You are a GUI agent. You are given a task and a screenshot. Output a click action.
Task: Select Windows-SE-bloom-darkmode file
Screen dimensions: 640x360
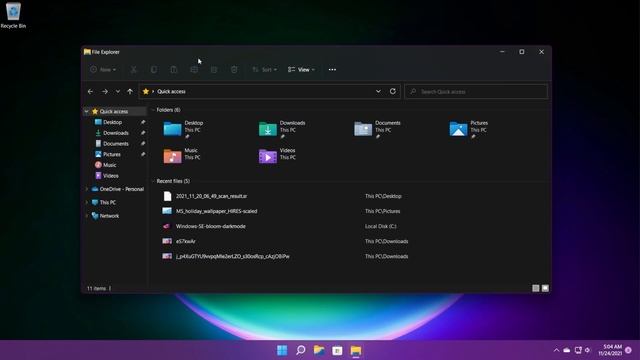click(x=211, y=227)
